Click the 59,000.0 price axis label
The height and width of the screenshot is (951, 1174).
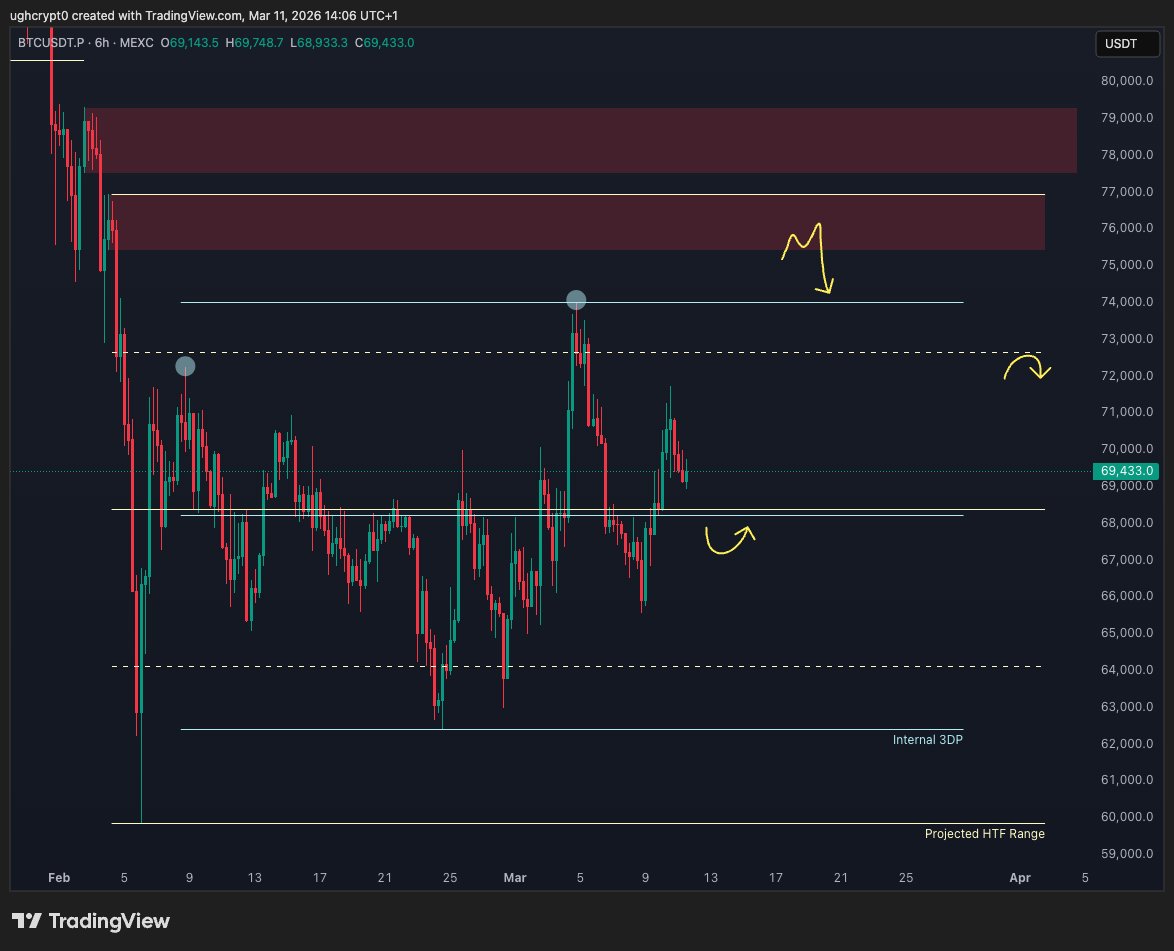(1127, 854)
